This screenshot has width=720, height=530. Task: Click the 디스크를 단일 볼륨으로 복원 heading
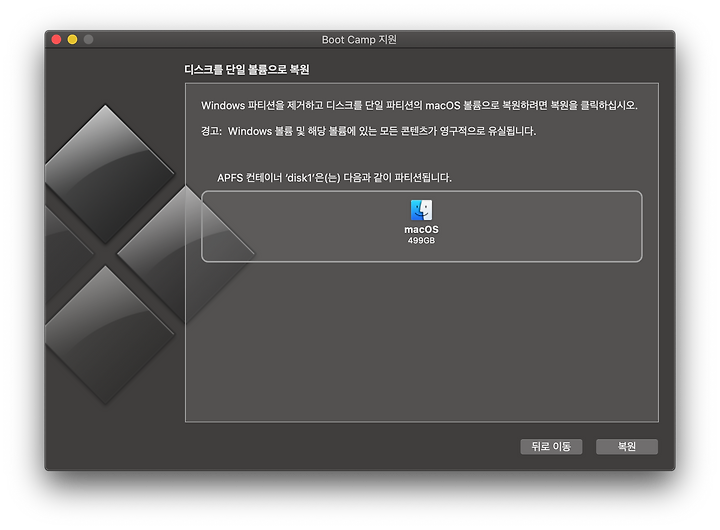[x=247, y=70]
